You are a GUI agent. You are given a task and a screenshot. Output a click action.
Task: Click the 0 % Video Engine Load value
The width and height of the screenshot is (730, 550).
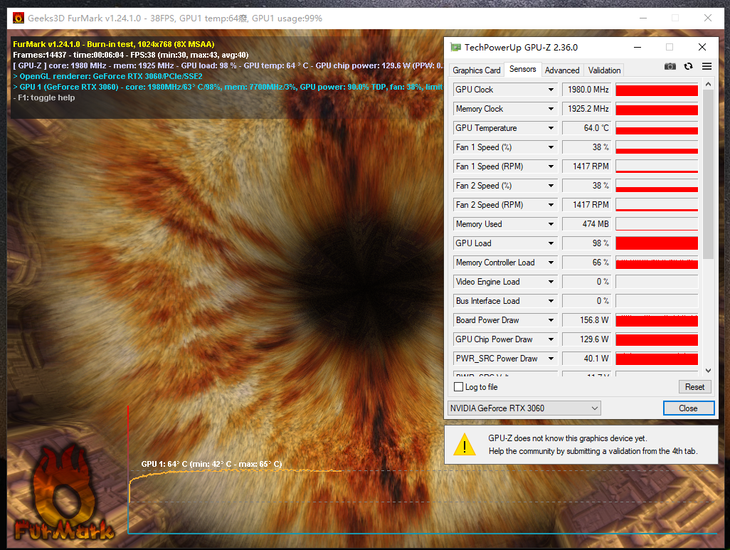[x=586, y=282]
